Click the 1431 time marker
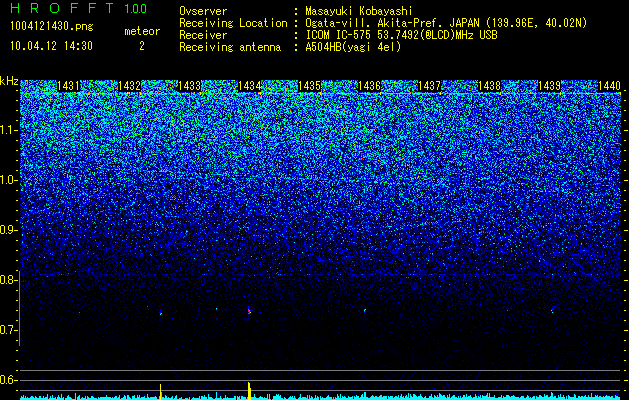This screenshot has width=629, height=400. (x=69, y=86)
